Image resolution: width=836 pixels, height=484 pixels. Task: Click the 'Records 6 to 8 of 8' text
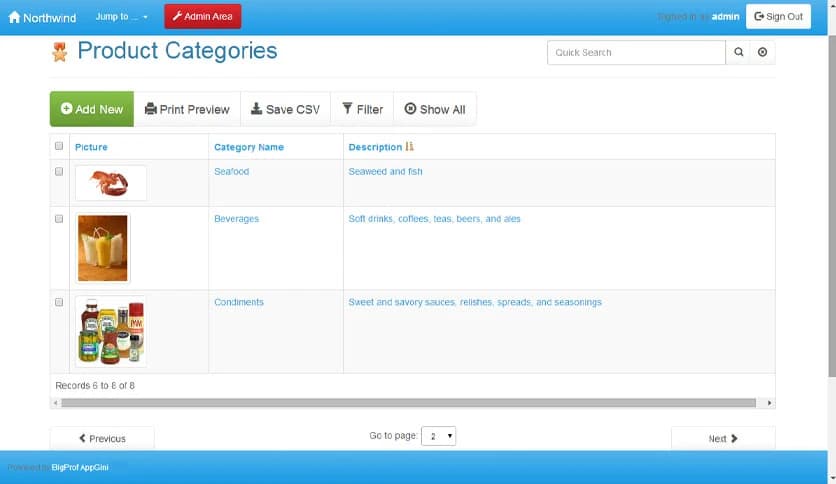(x=95, y=385)
